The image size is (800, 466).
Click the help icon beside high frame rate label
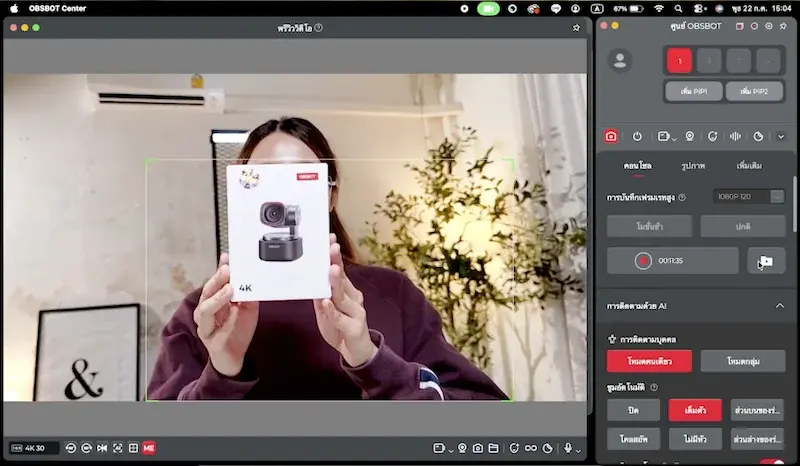point(682,198)
